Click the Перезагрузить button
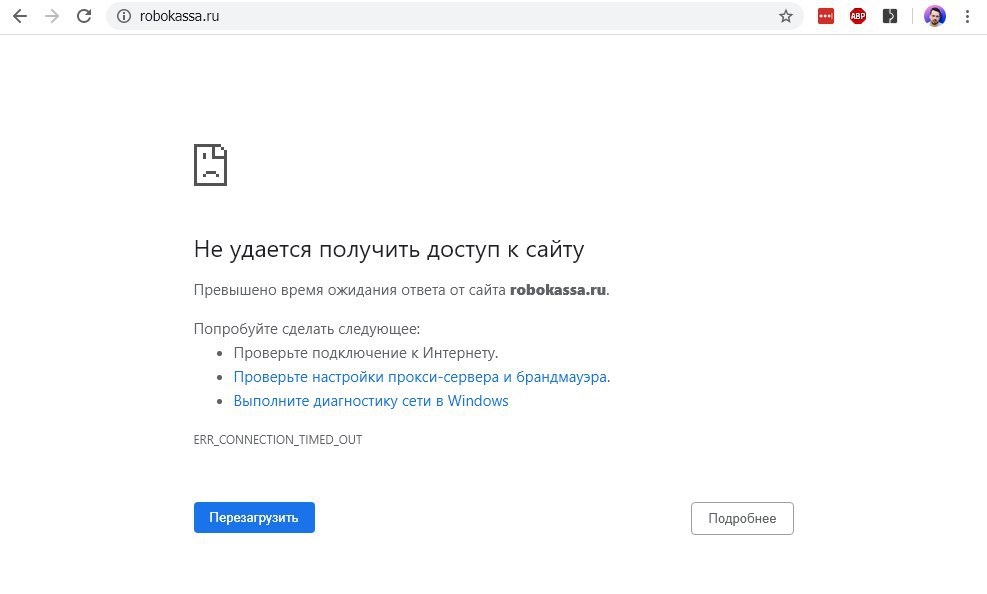 (254, 517)
